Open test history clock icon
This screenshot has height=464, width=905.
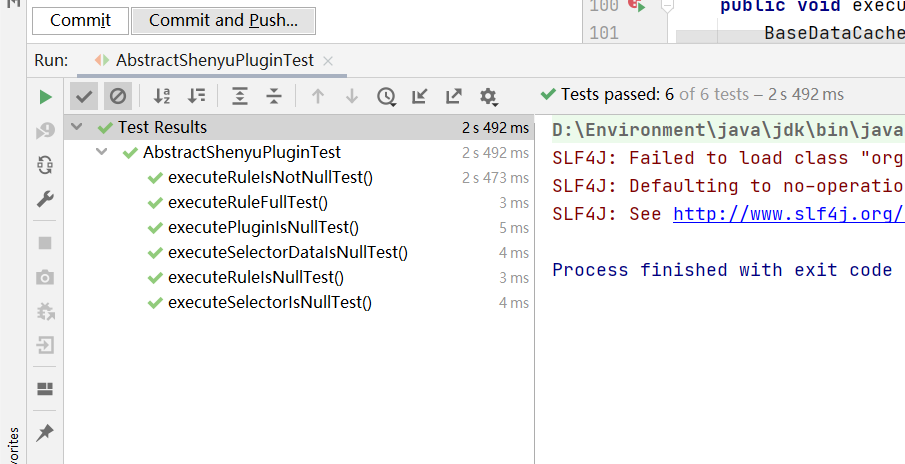(386, 96)
